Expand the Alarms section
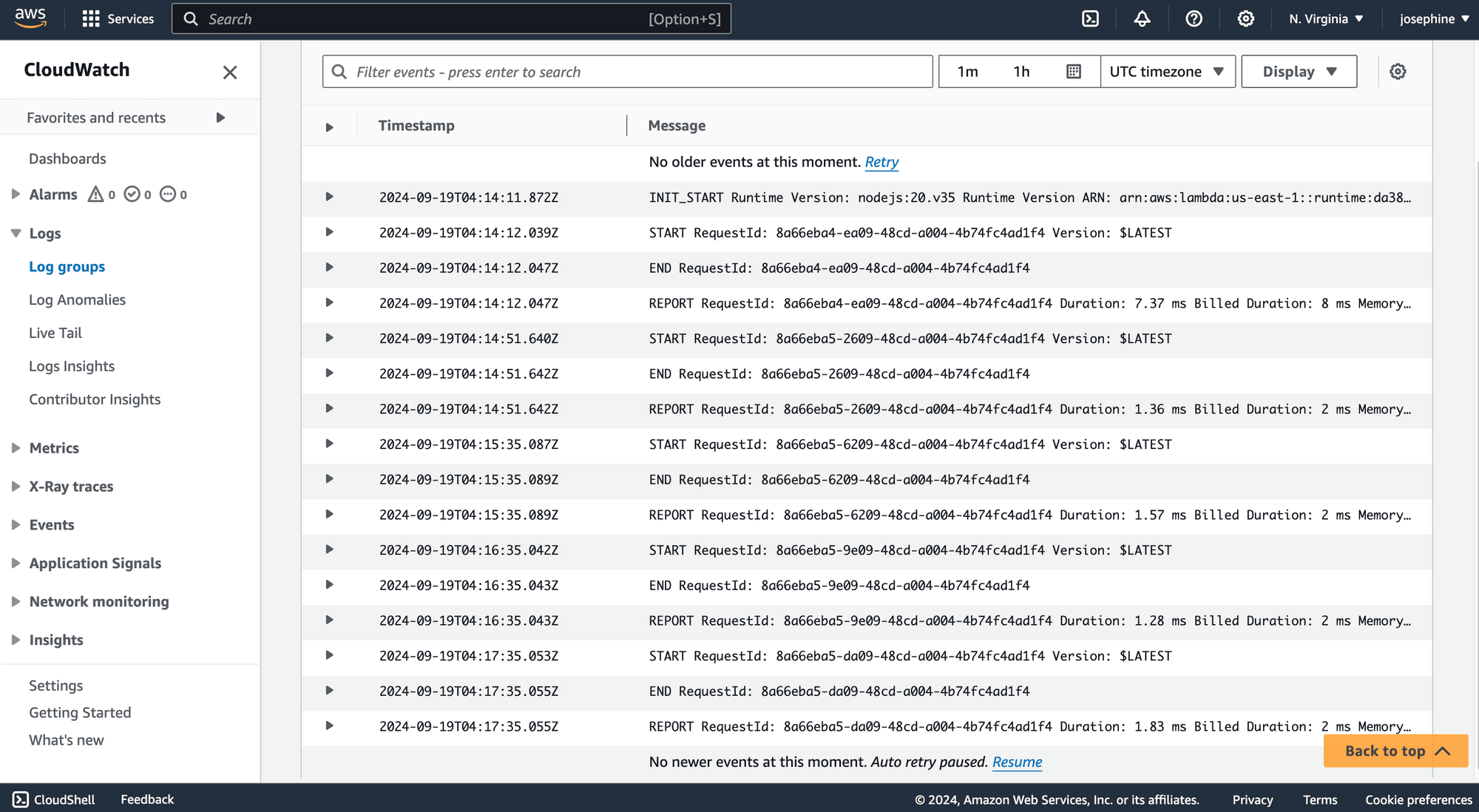This screenshot has height=812, width=1479. pos(16,194)
